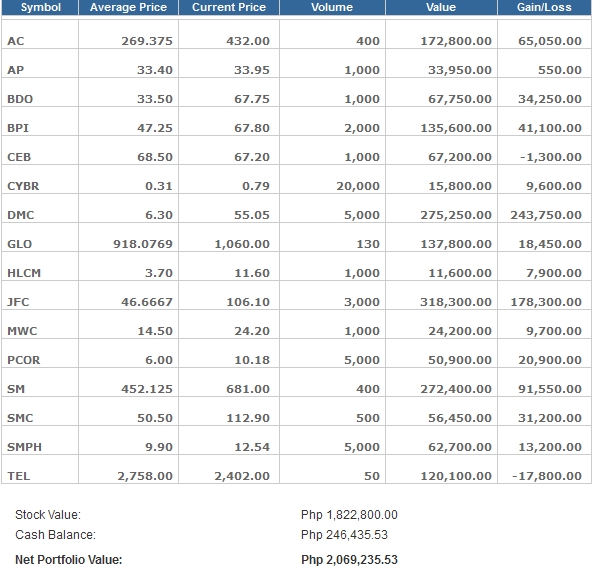Image resolution: width=596 pixels, height=573 pixels.
Task: Click AP current price 33.95
Action: coord(252,70)
